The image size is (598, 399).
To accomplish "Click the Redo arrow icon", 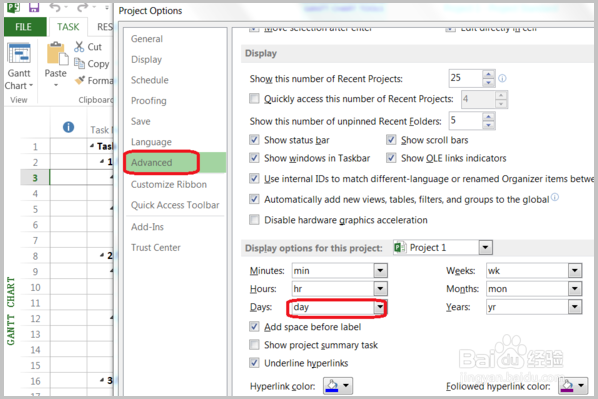I will (82, 7).
